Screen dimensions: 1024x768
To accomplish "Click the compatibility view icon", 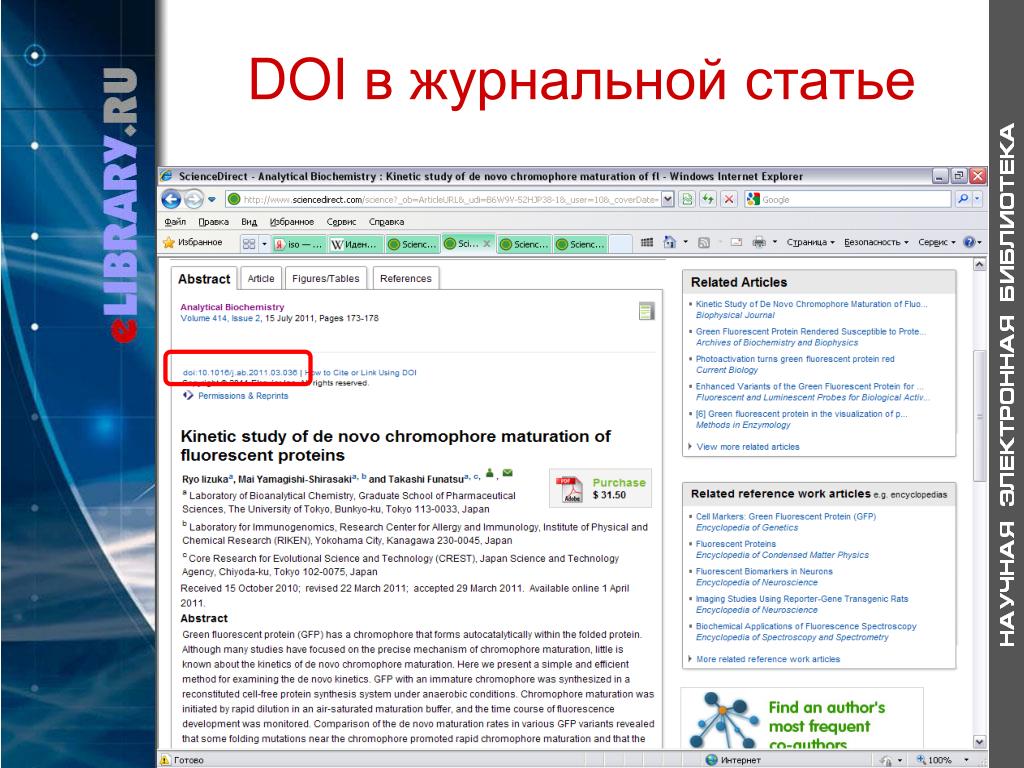I will point(687,199).
